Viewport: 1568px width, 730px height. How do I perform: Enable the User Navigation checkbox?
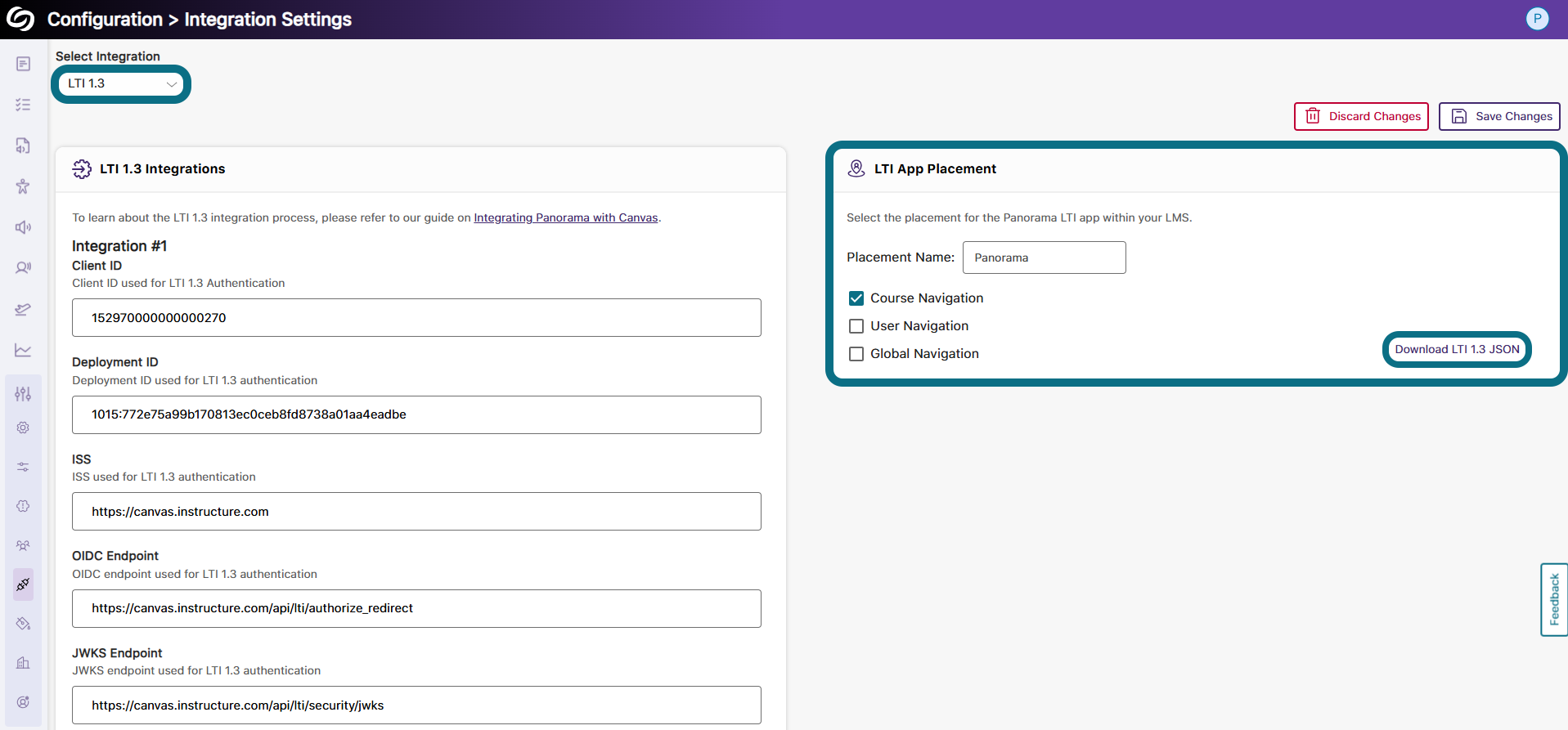tap(856, 326)
